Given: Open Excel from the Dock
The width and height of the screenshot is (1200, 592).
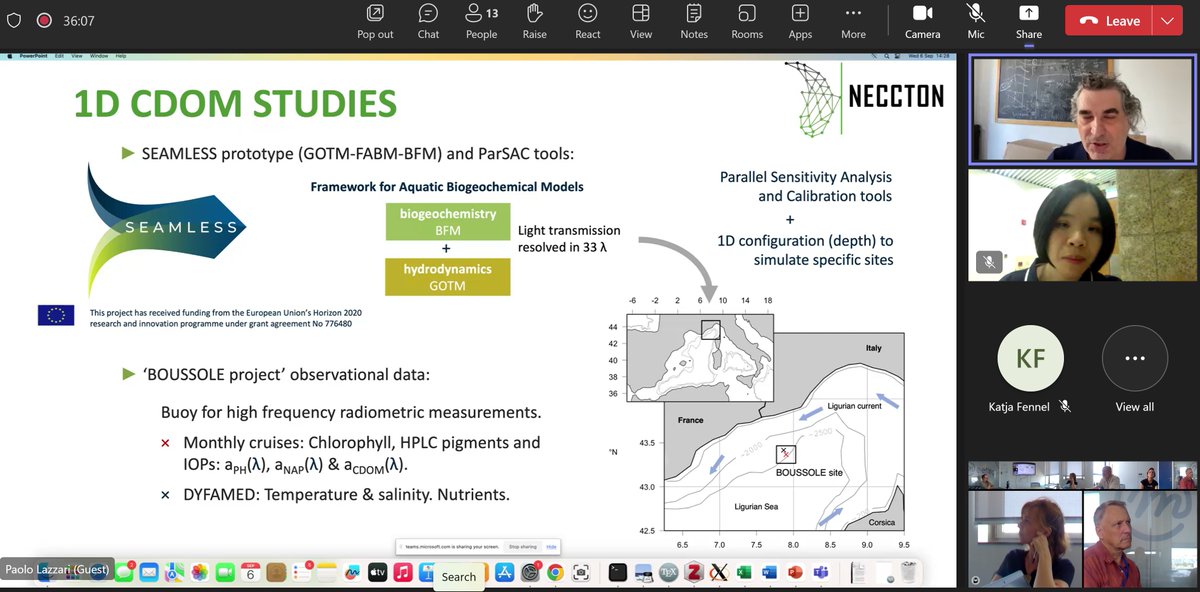Looking at the screenshot, I should pyautogui.click(x=744, y=572).
